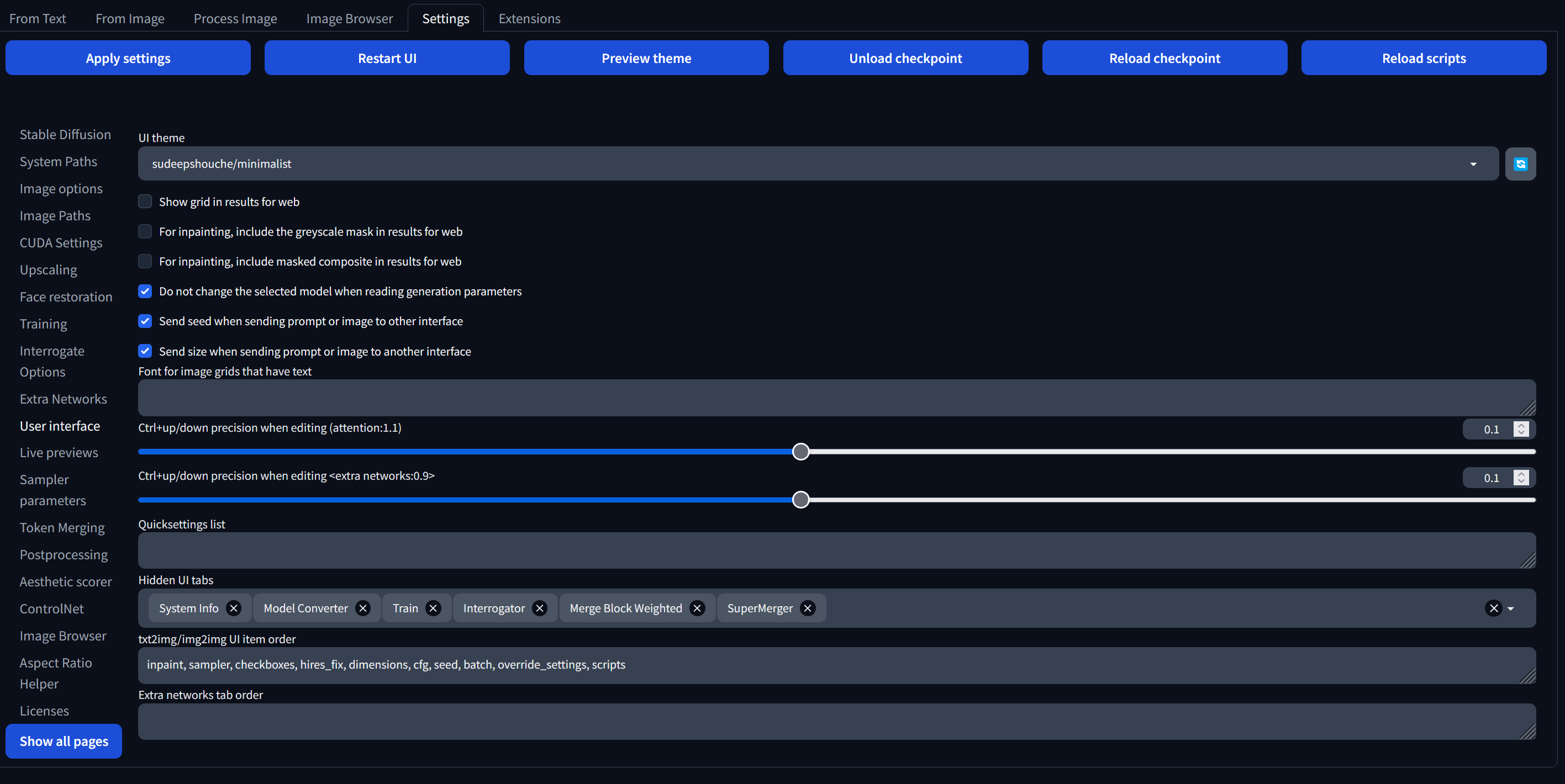Remove Model Converter tag from hidden tabs
This screenshot has height=784, width=1565.
363,608
